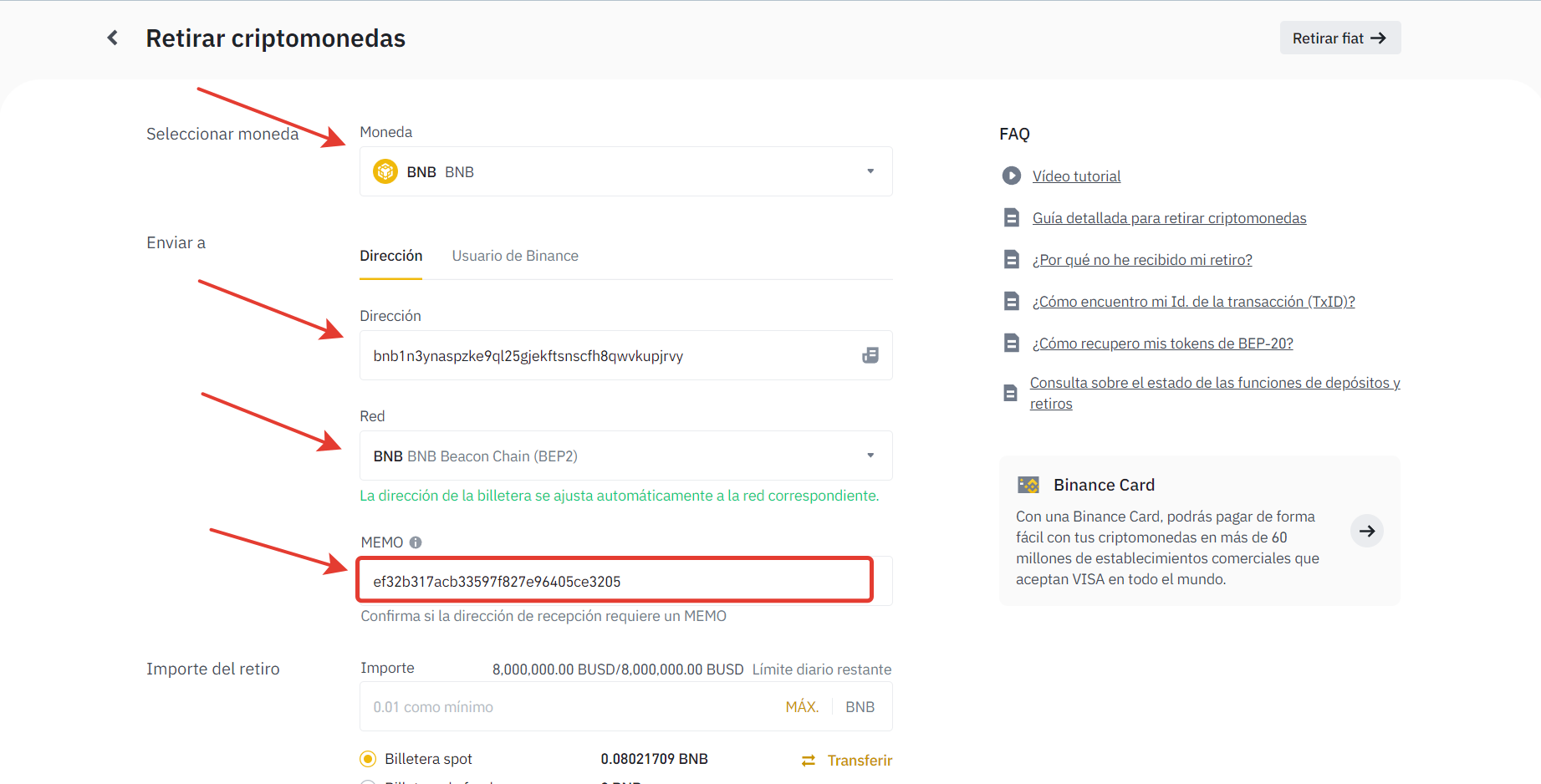Screen dimensions: 1541x784
Task: Switch to Usuario de Binance tab
Action: [x=515, y=256]
